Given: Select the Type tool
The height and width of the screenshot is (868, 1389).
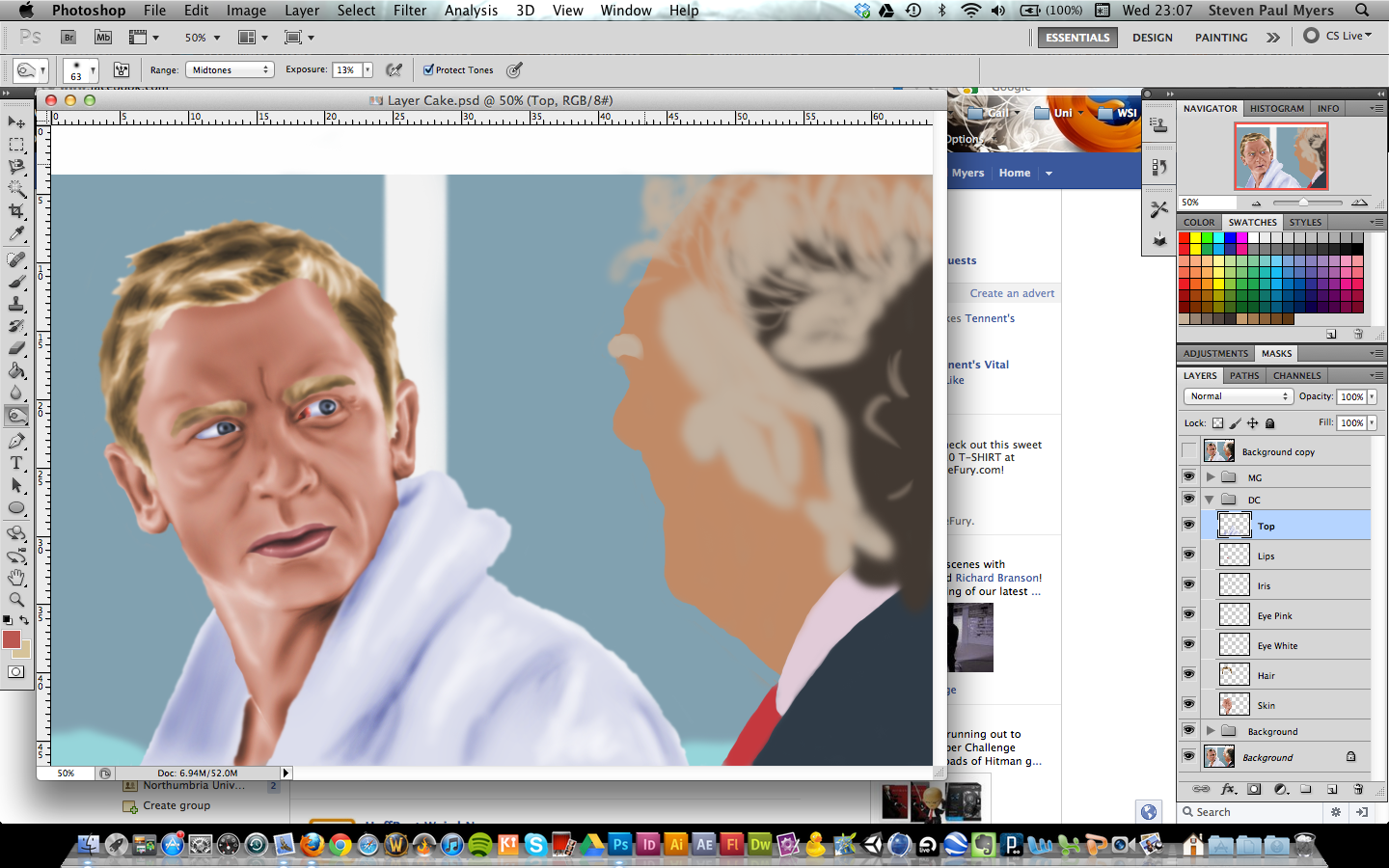Looking at the screenshot, I should pos(16,463).
